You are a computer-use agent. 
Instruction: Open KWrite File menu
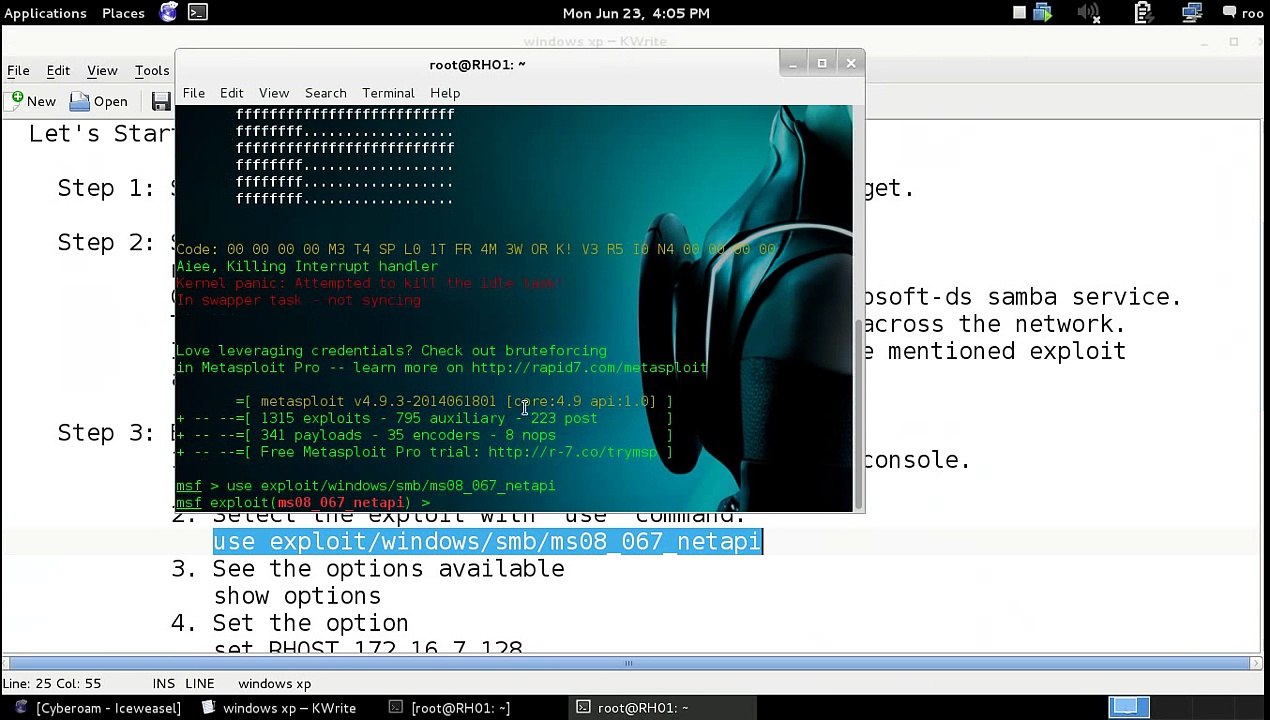(18, 71)
